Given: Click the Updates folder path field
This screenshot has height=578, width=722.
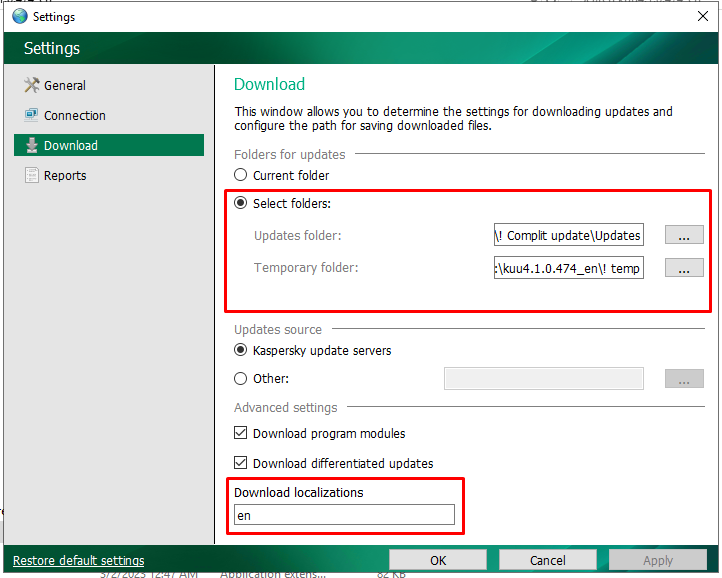Looking at the screenshot, I should (x=569, y=235).
